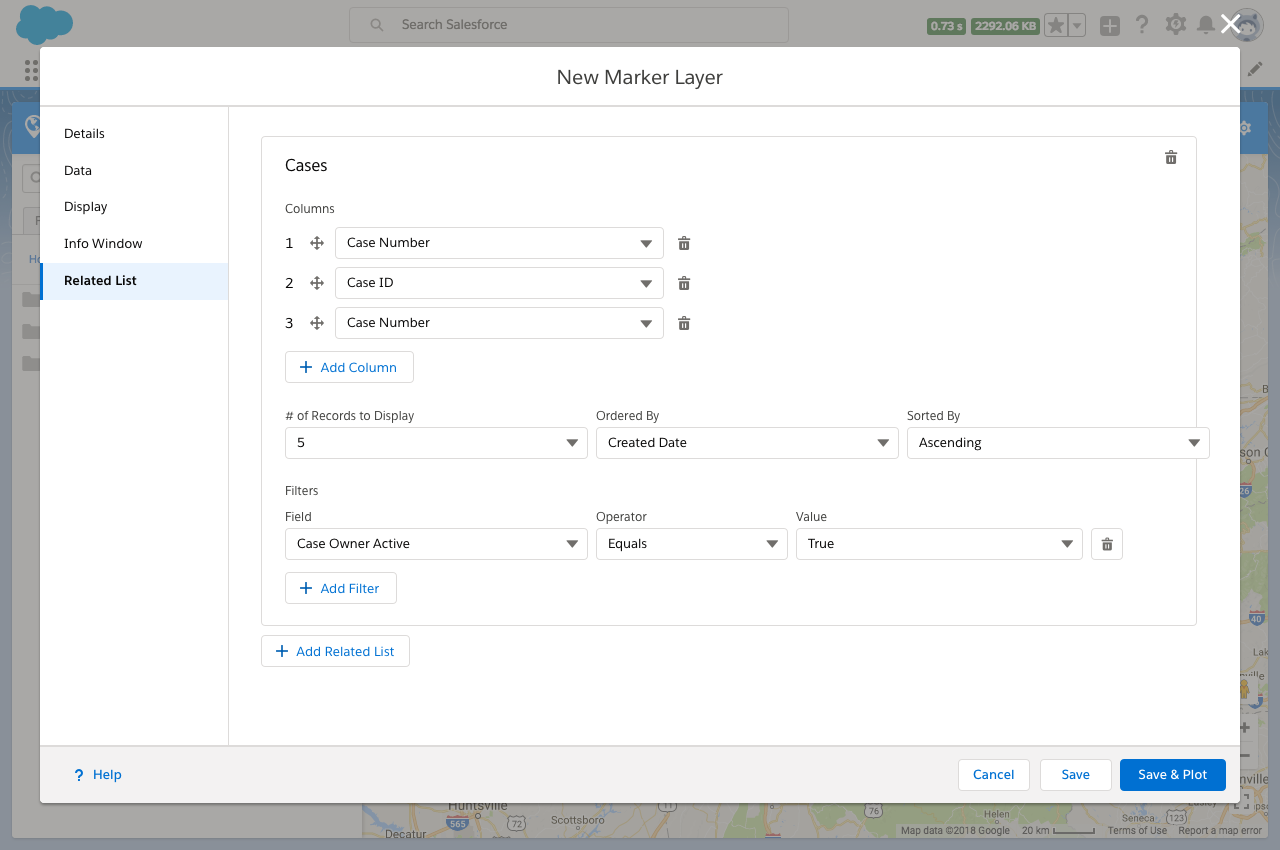Open the map Terms of Use link
This screenshot has height=850, width=1280.
pyautogui.click(x=1137, y=831)
